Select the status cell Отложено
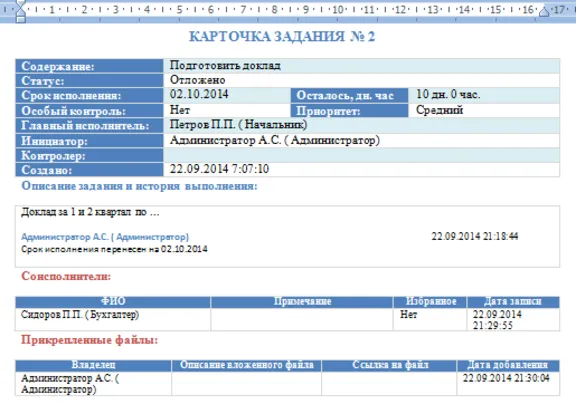 (361, 80)
